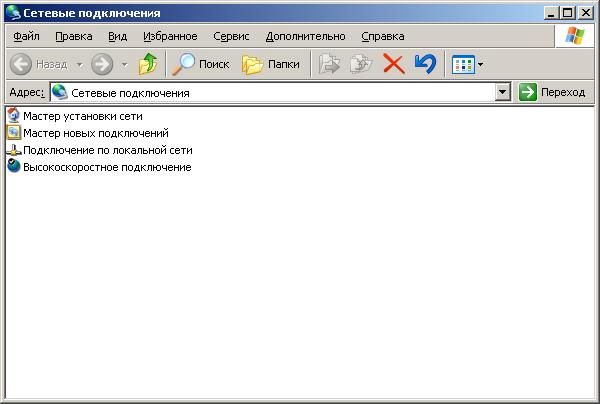This screenshot has width=600, height=404.
Task: Click the Папки toolbar label
Action: [x=284, y=64]
